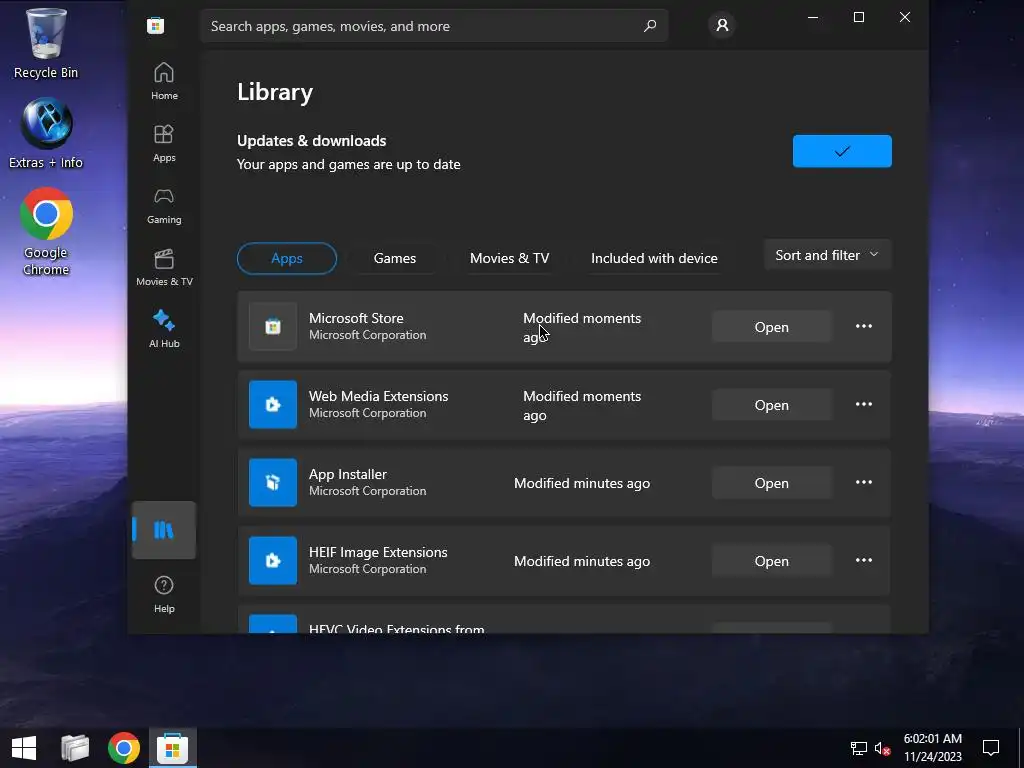Viewport: 1024px width, 768px height.
Task: Click the Web Media Extensions app icon
Action: (x=273, y=405)
